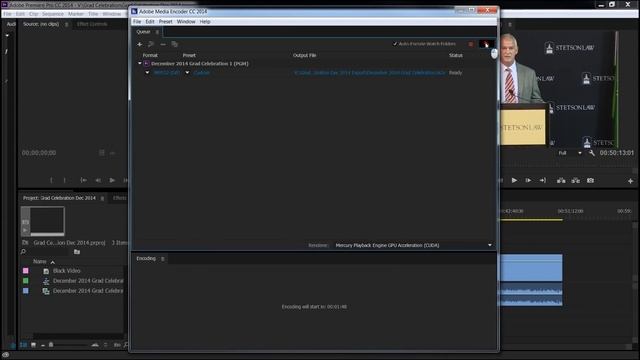
Task: Select the sequence item beside the green label
Action: click(88, 281)
